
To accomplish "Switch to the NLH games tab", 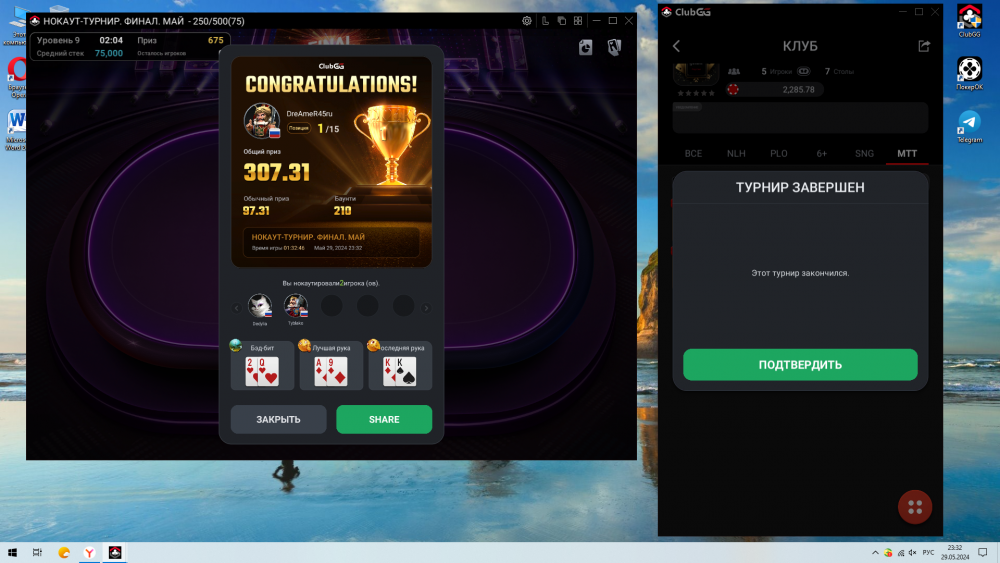I will pyautogui.click(x=736, y=154).
